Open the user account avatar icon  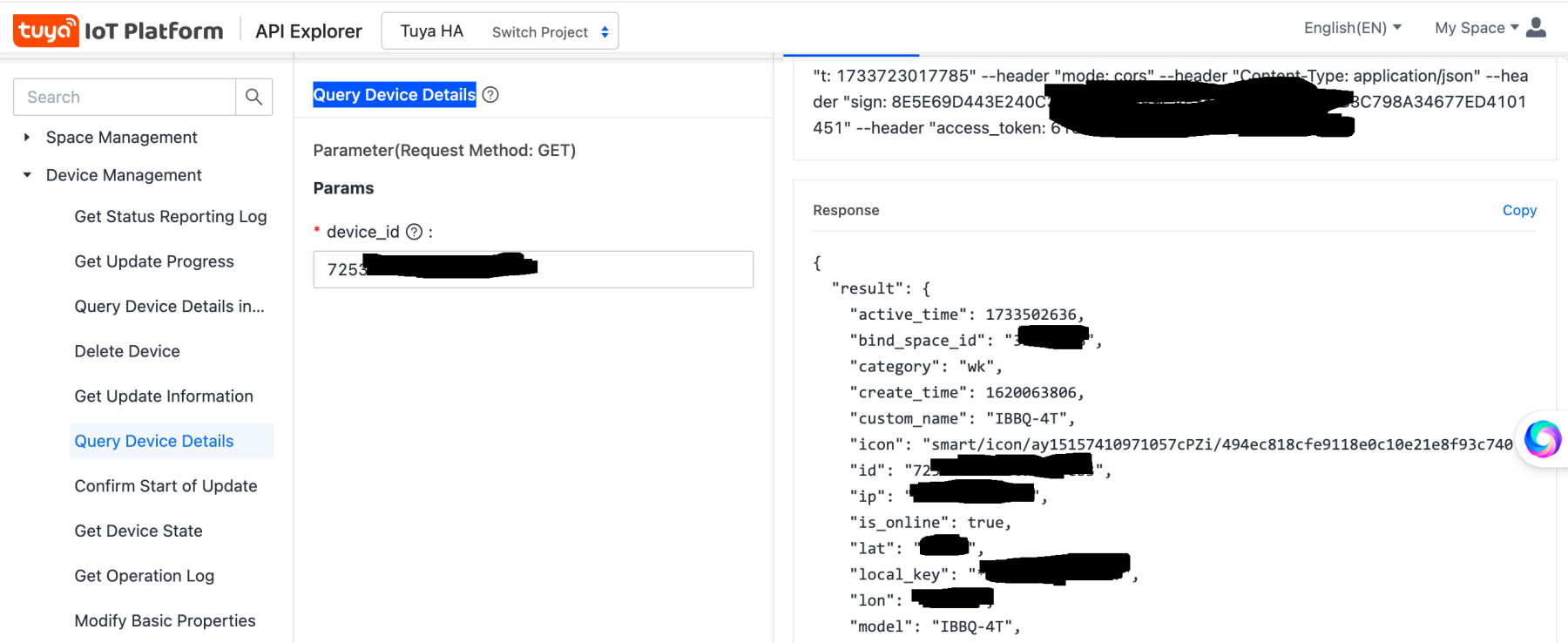point(1537,28)
